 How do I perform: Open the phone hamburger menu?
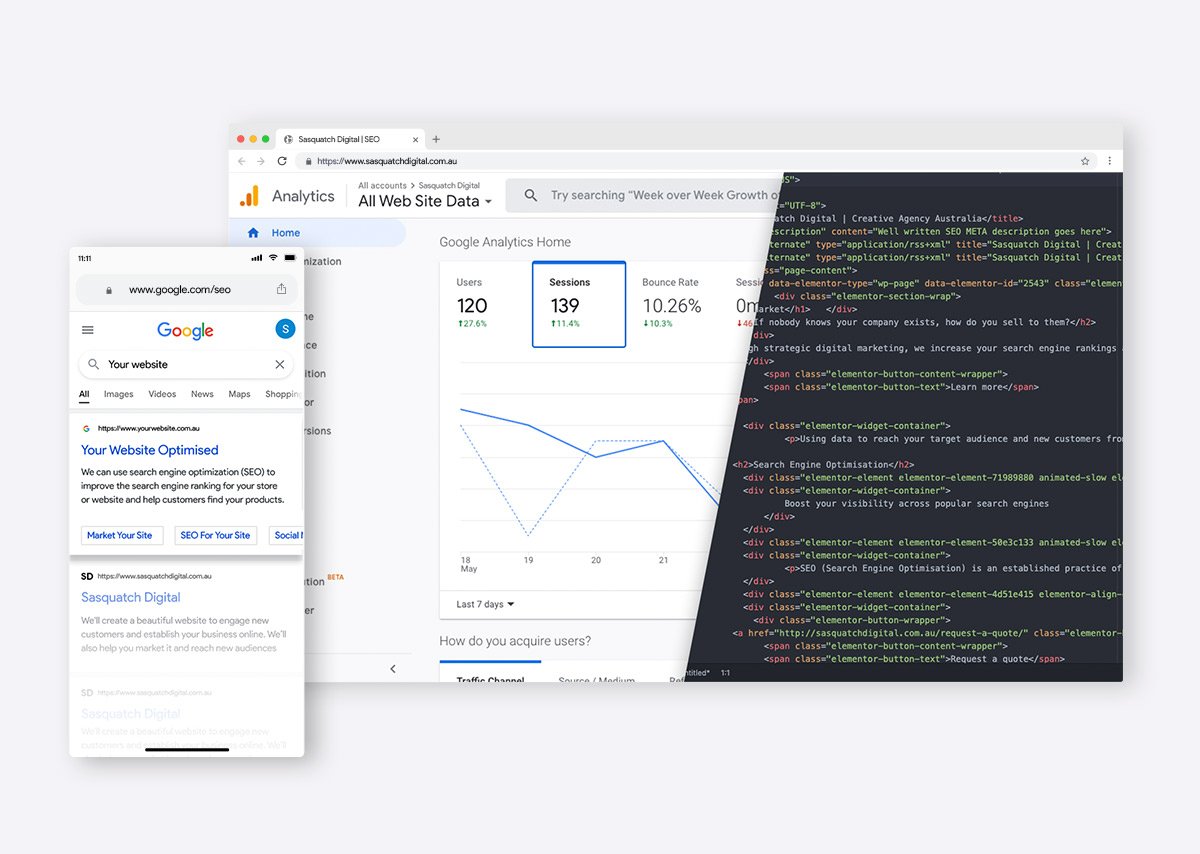[88, 330]
